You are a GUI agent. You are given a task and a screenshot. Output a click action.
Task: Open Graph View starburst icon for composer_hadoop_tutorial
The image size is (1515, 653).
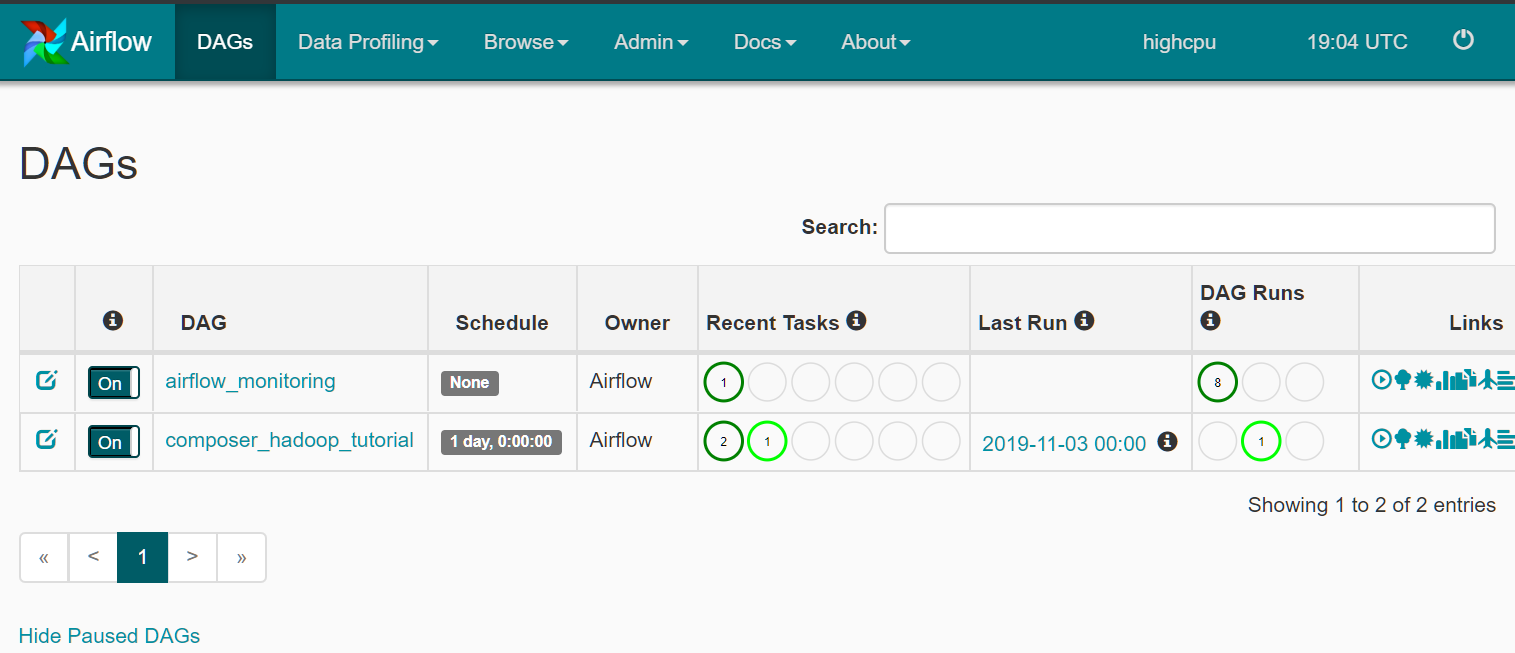1423,438
